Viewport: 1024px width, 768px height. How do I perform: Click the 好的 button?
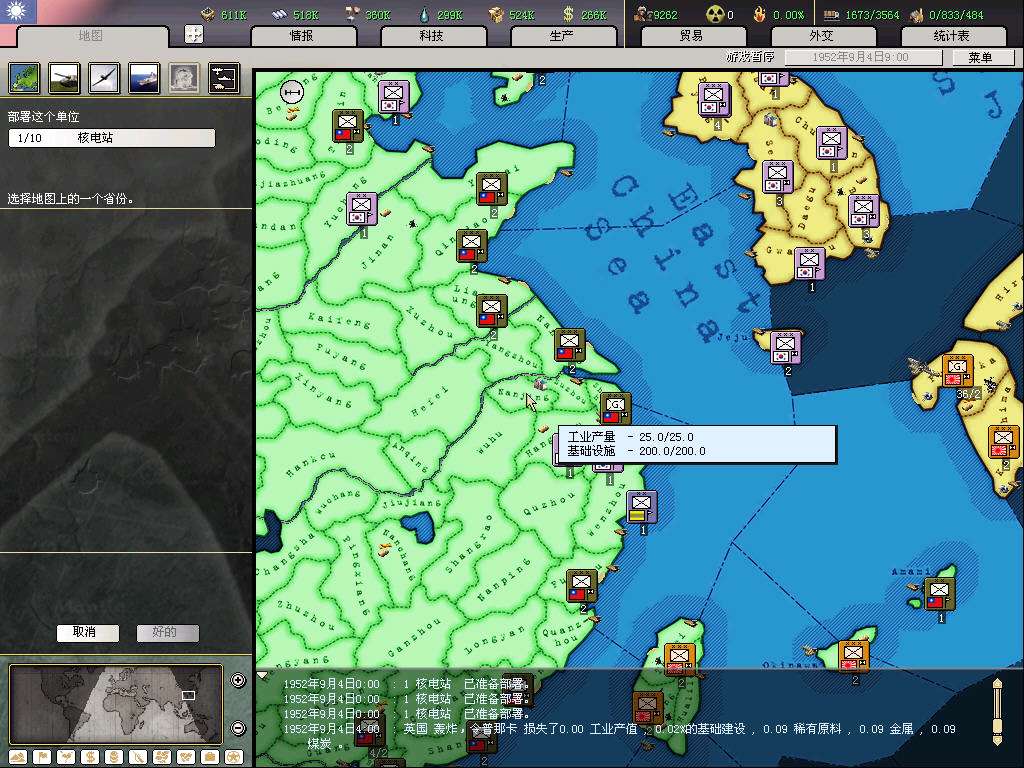[x=167, y=632]
